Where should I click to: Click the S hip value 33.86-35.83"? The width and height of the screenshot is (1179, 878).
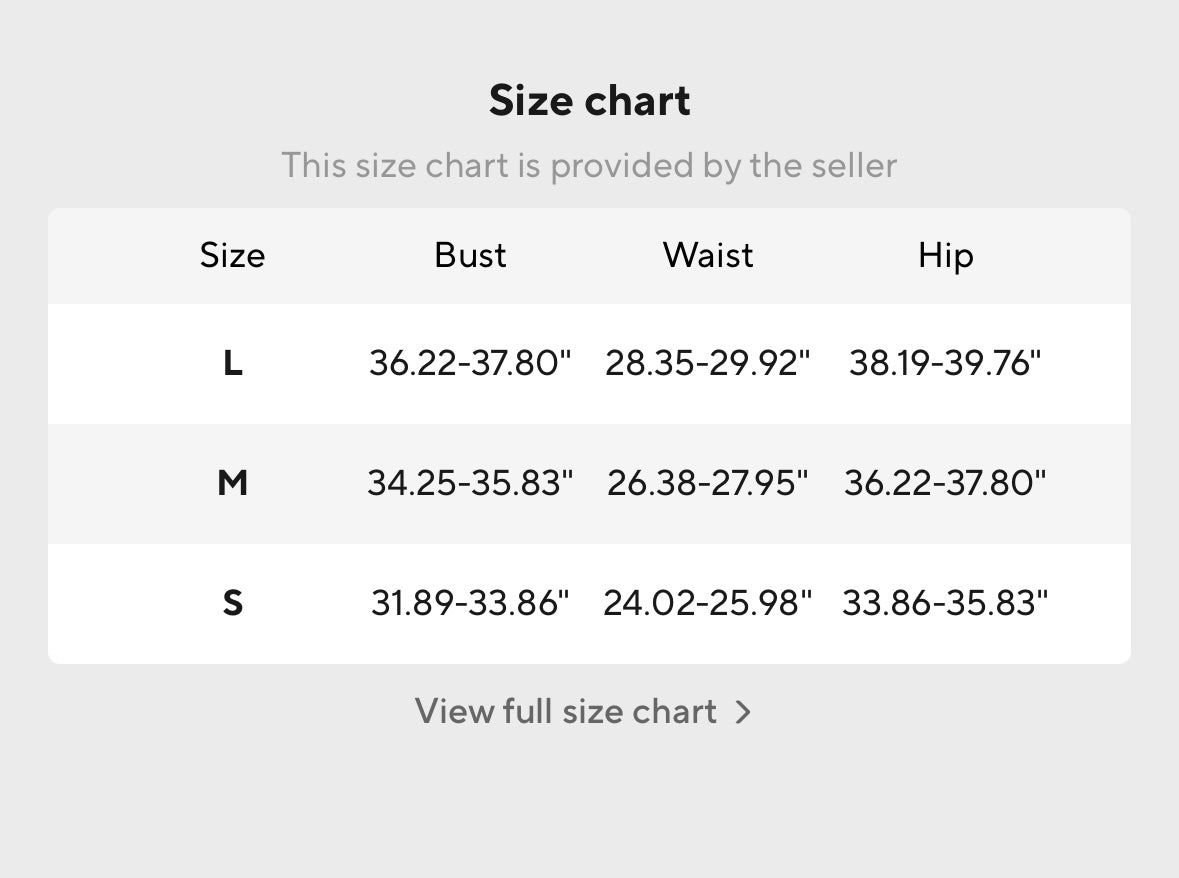[x=945, y=604]
